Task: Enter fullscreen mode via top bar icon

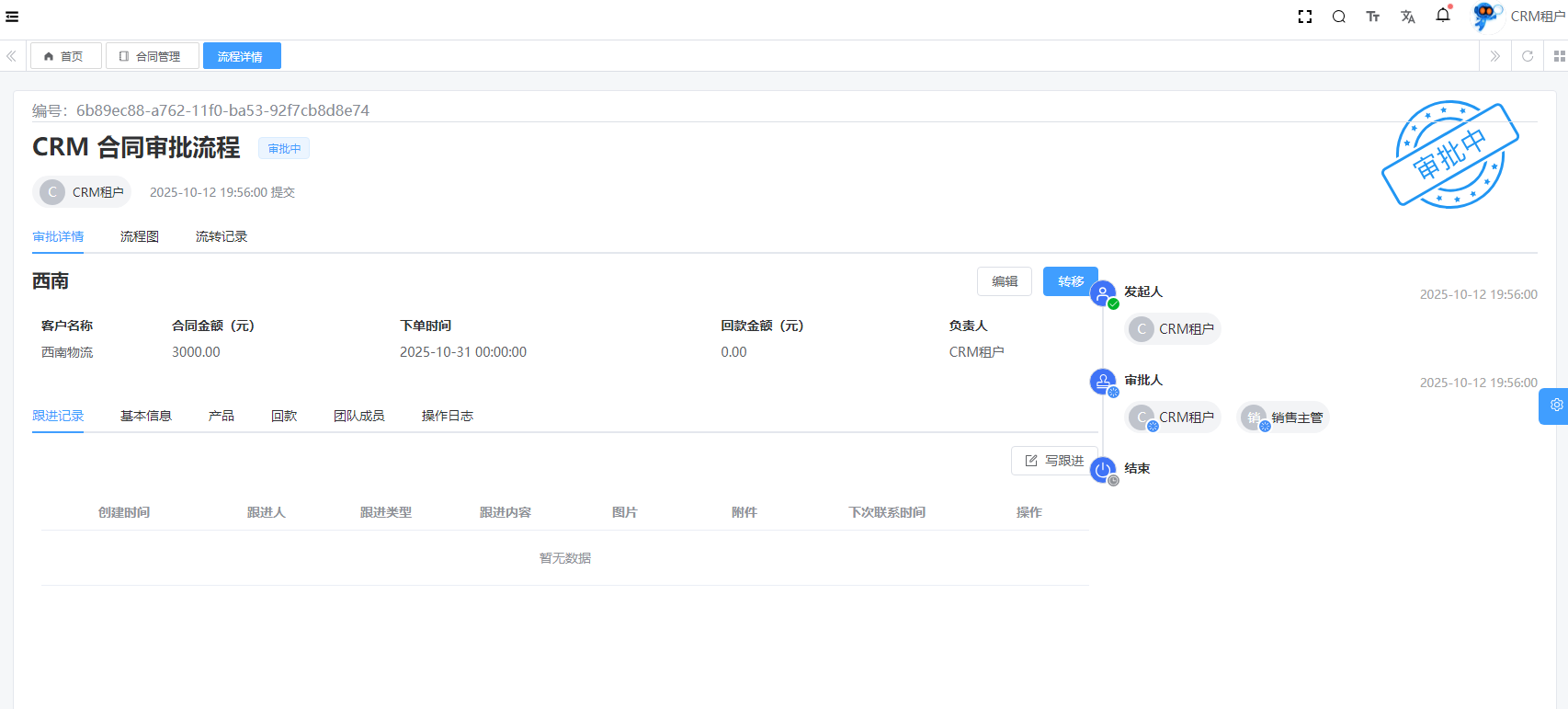Action: pyautogui.click(x=1304, y=17)
